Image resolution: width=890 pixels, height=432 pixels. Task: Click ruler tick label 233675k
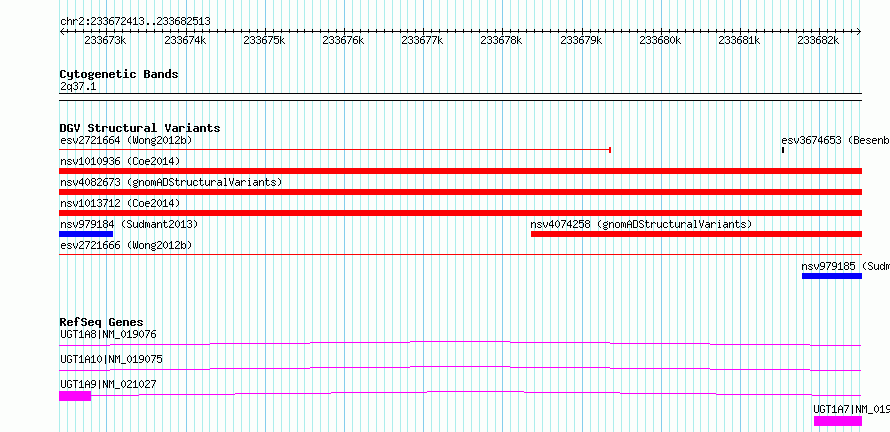264,40
